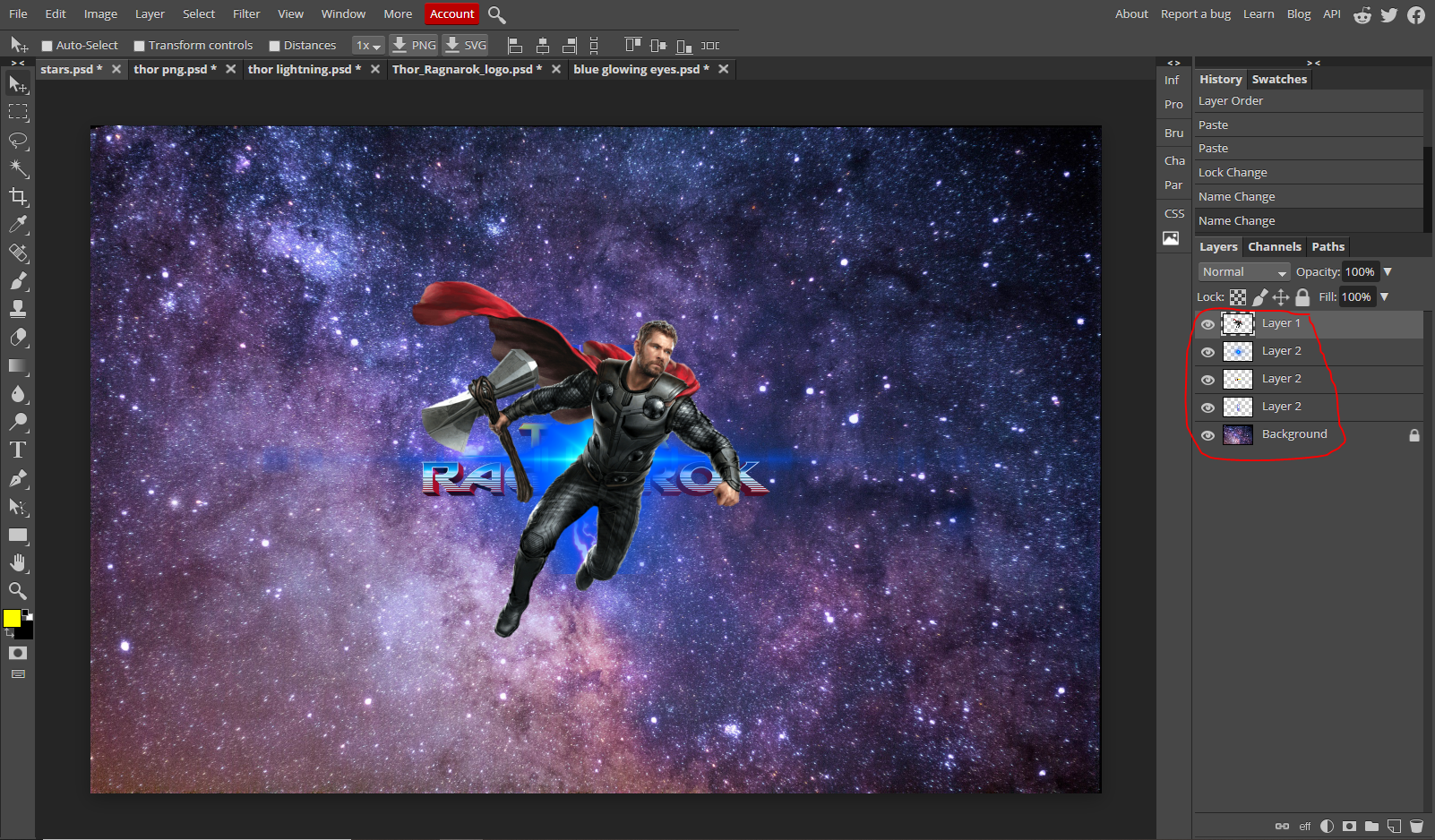
Task: Toggle lock transparent pixels
Action: (1238, 297)
